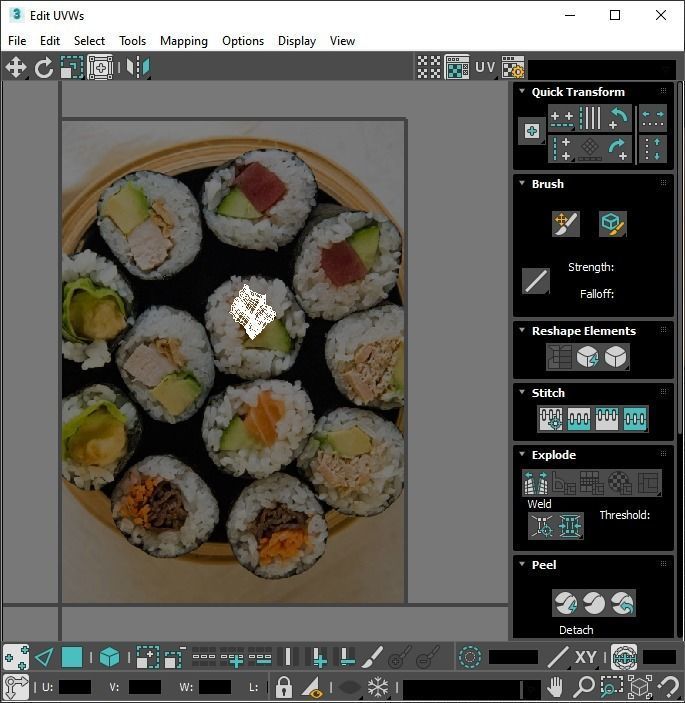
Task: Select the Move selected subobjects tool
Action: click(x=16, y=68)
